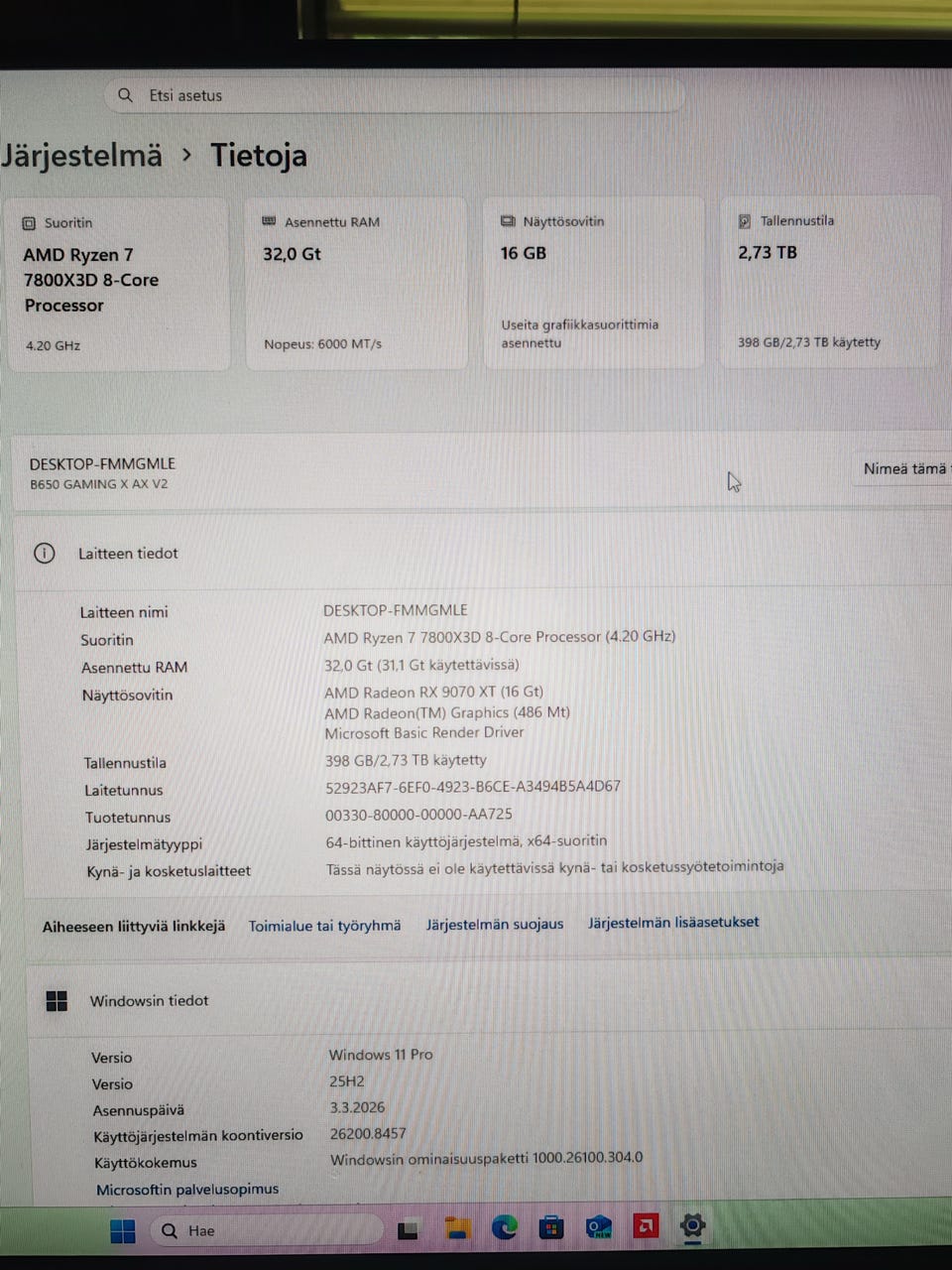Select 64-bittinen käyttöjärjestelmä system type text
Image resolution: width=952 pixels, height=1270 pixels.
(466, 841)
